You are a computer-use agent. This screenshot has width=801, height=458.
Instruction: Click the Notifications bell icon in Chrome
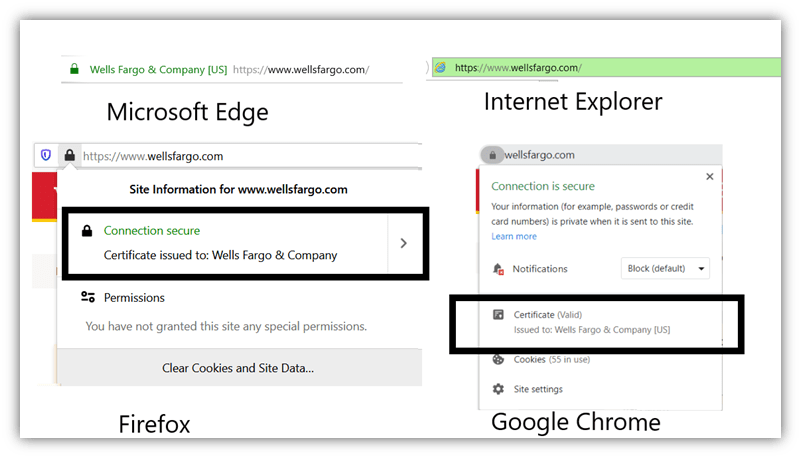(498, 269)
